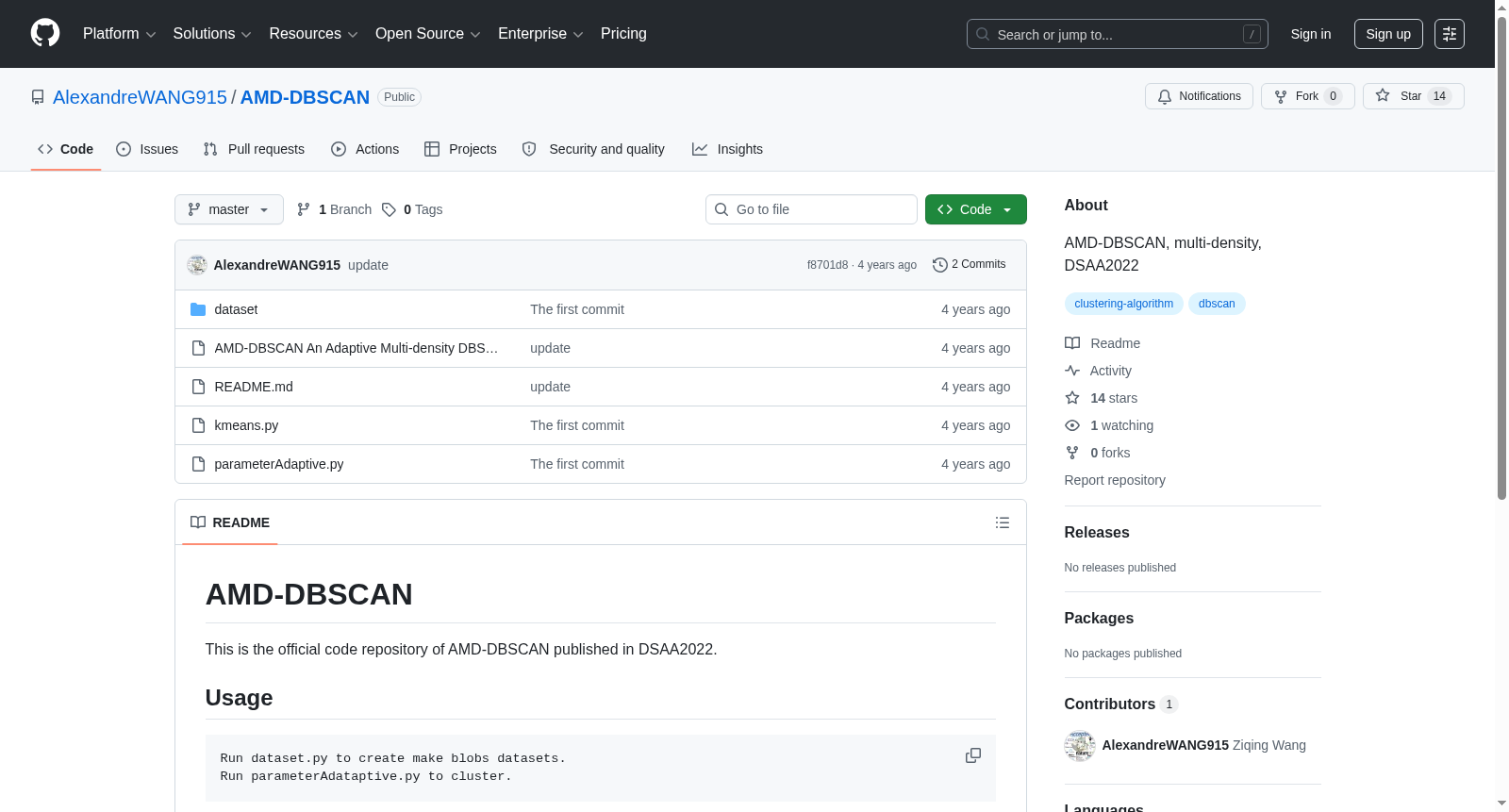Open the Actions tab
1509x812 pixels.
pos(365,149)
